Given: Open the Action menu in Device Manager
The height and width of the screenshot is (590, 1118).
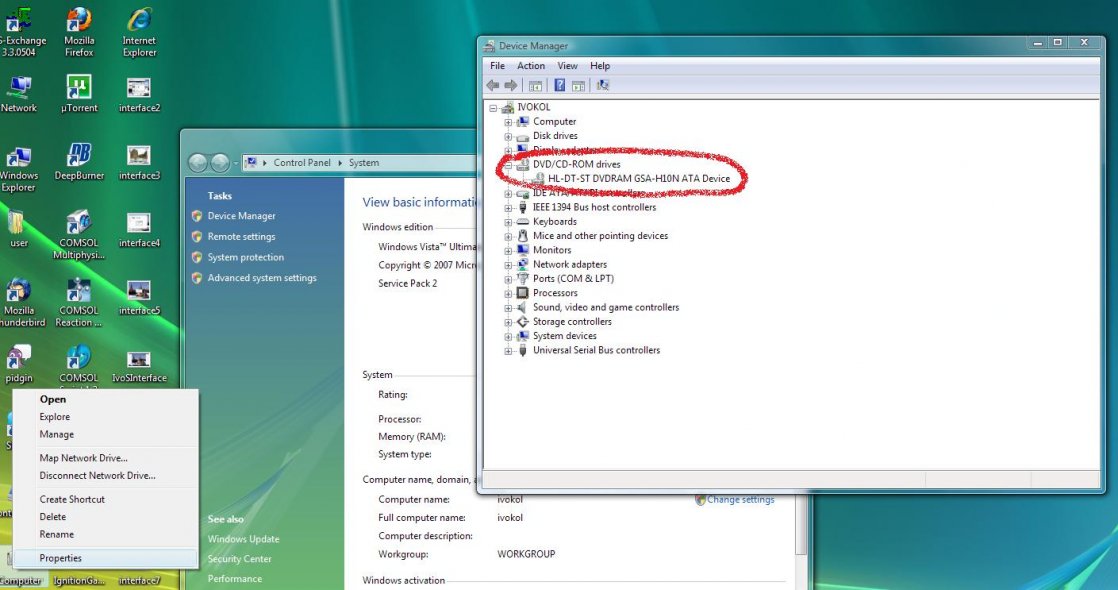Looking at the screenshot, I should 531,66.
